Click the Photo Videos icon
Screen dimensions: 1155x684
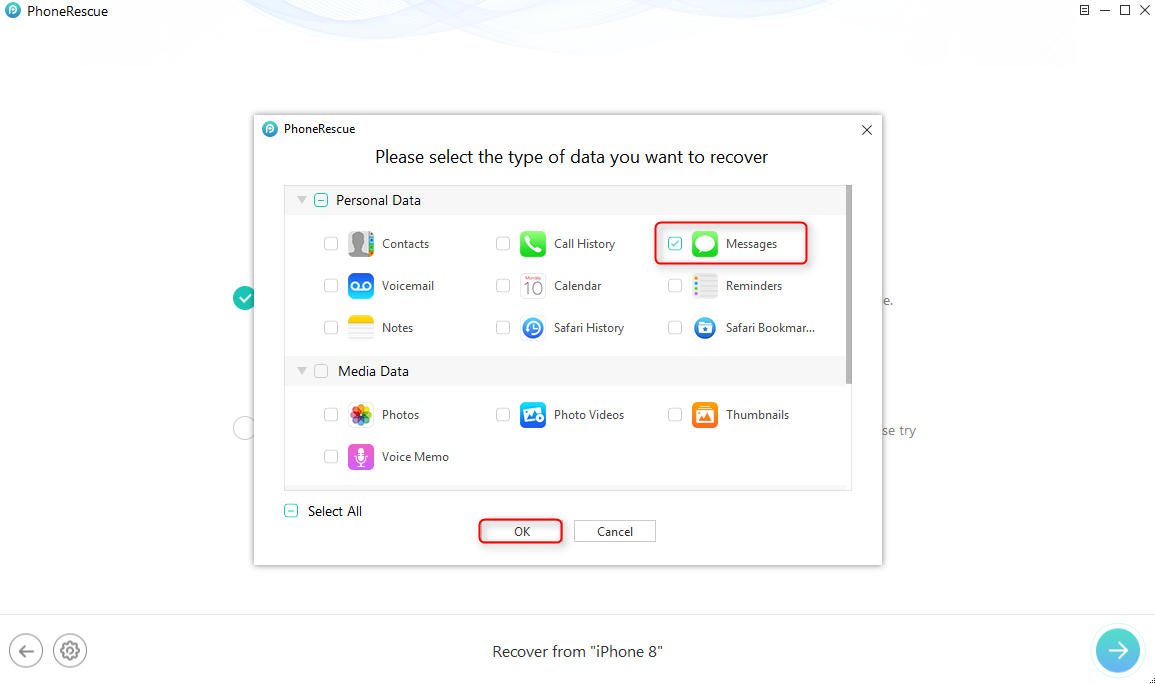533,415
